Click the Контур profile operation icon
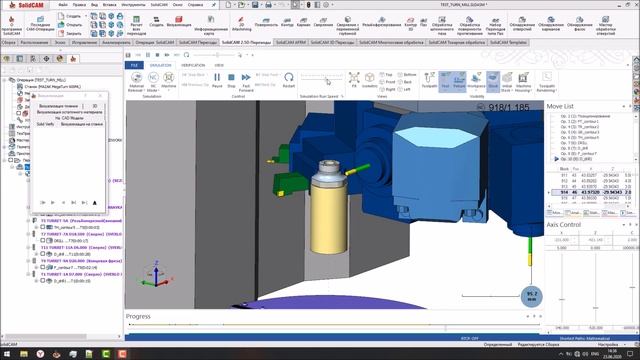 pos(287,22)
